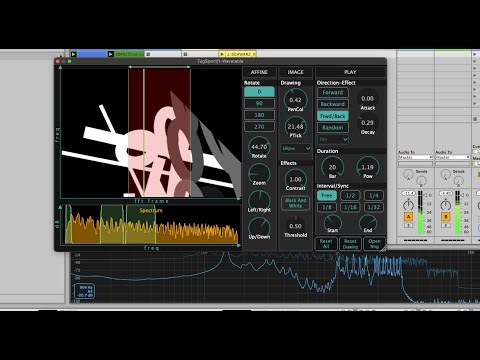Image resolution: width=480 pixels, height=360 pixels.
Task: Click the Open Img button
Action: click(374, 244)
